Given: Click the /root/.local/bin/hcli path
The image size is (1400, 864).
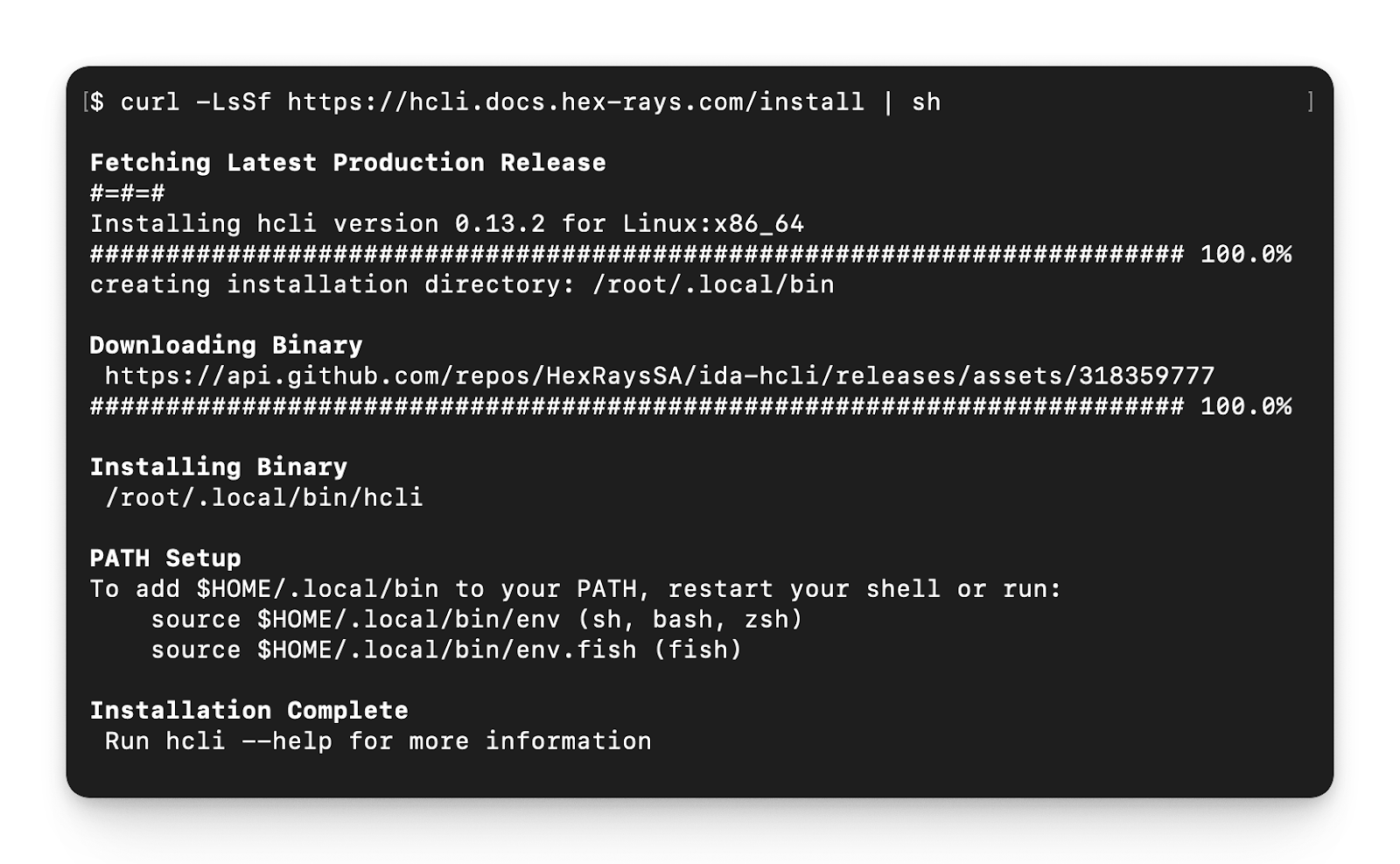Looking at the screenshot, I should (263, 498).
